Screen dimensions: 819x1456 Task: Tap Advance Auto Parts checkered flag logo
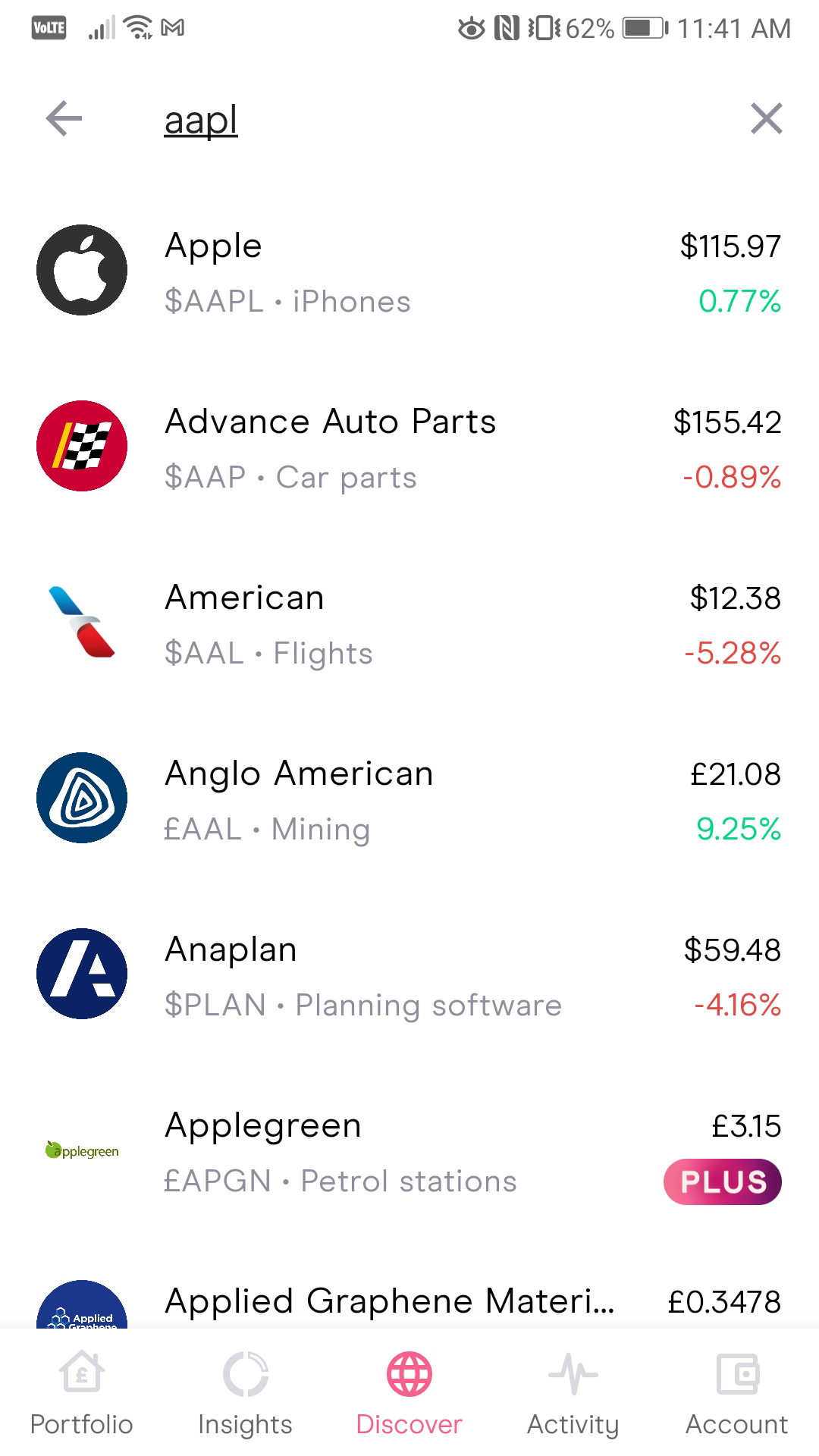[82, 446]
